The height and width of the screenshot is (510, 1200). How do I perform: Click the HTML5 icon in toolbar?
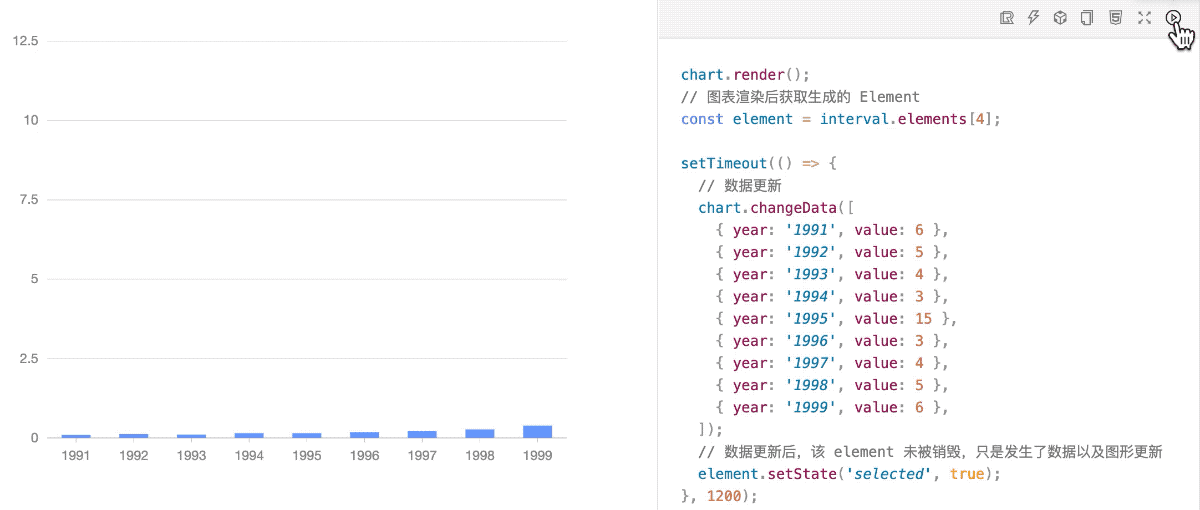1114,17
